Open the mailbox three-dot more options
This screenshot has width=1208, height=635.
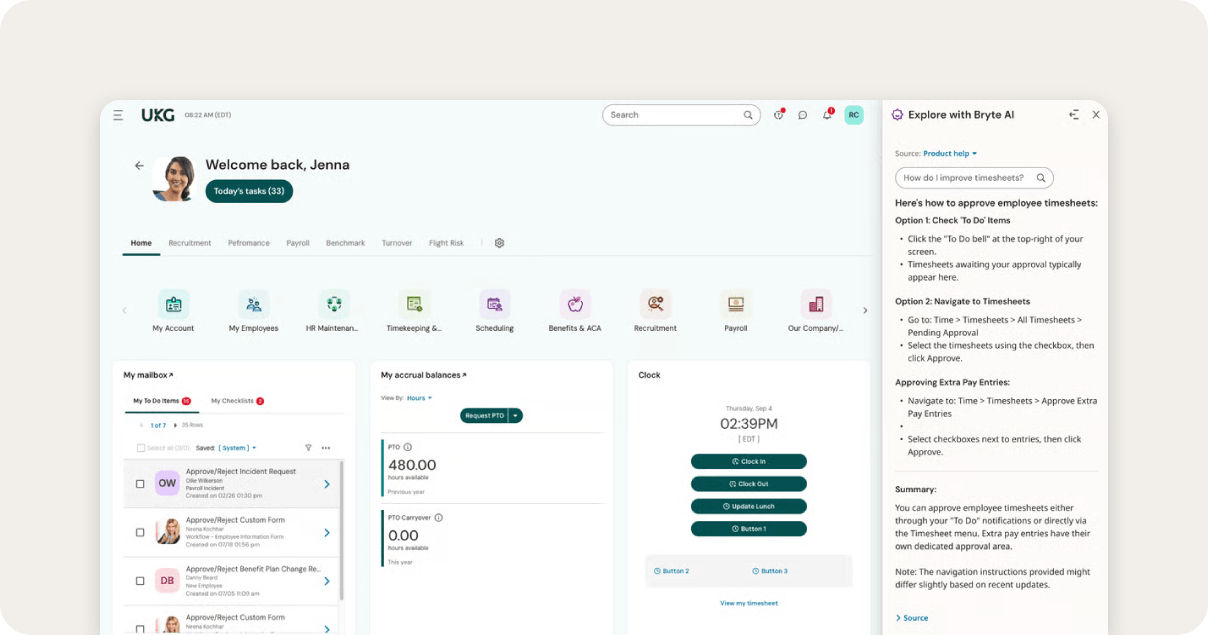tap(326, 448)
